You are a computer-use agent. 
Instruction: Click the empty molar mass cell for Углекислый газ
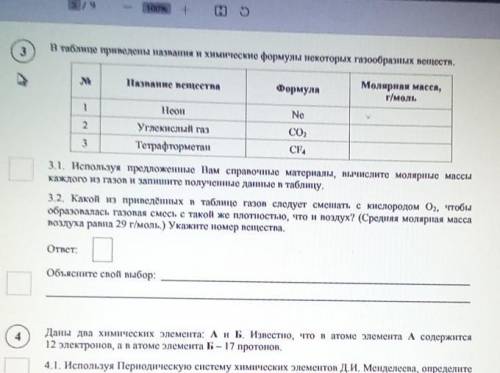click(401, 135)
